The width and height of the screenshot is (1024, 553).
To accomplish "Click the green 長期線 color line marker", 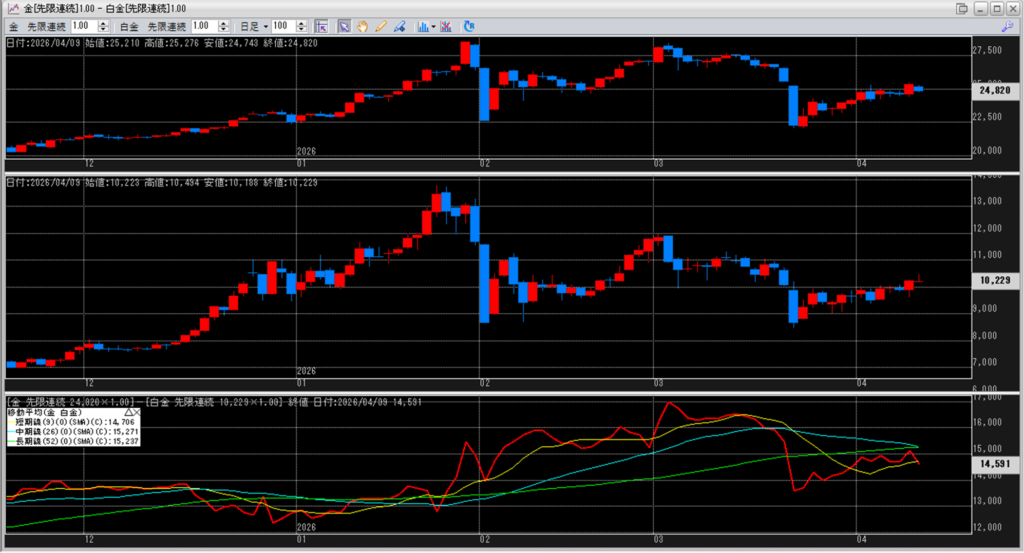I will click(11, 441).
